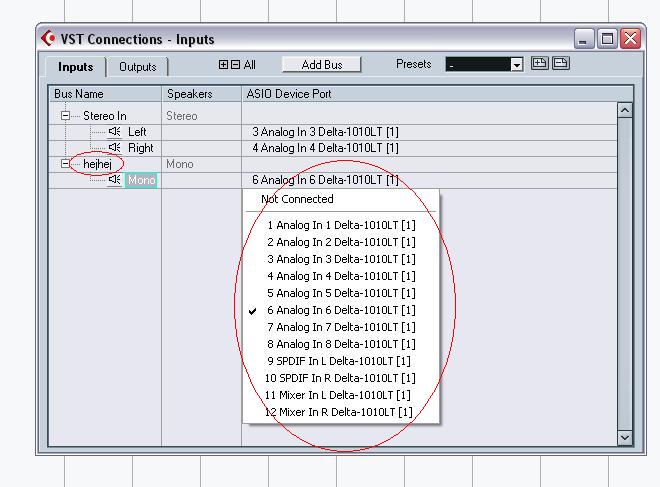Expand all buses with the plus icon

(x=224, y=64)
